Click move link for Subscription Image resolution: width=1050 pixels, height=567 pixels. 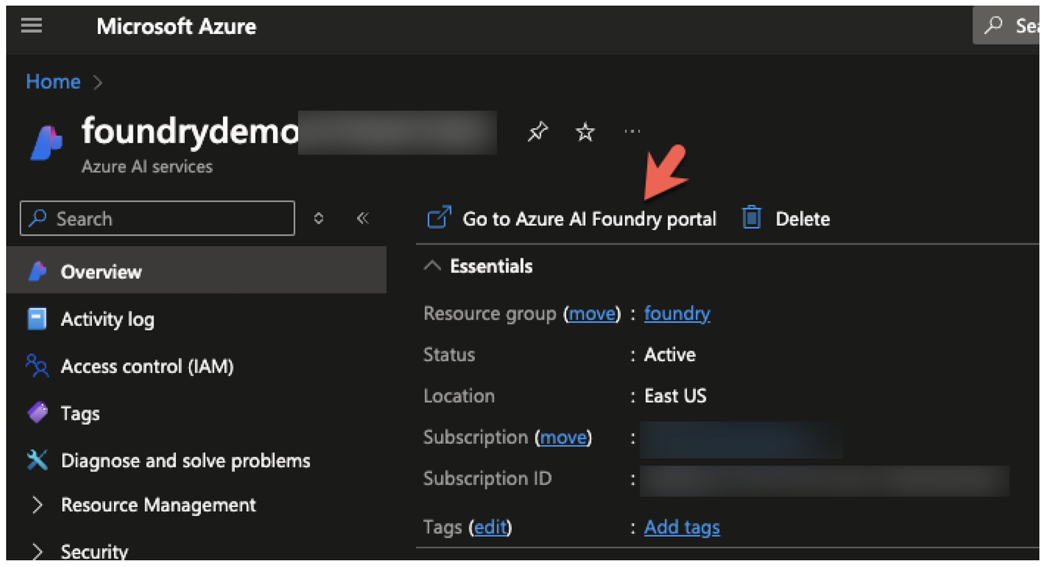coord(563,437)
